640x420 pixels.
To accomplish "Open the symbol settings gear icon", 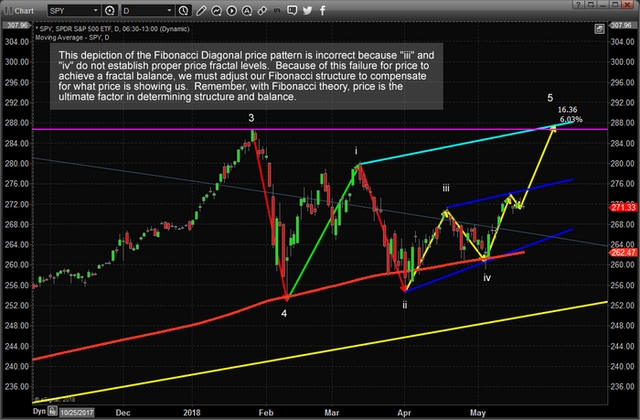I will (x=109, y=11).
